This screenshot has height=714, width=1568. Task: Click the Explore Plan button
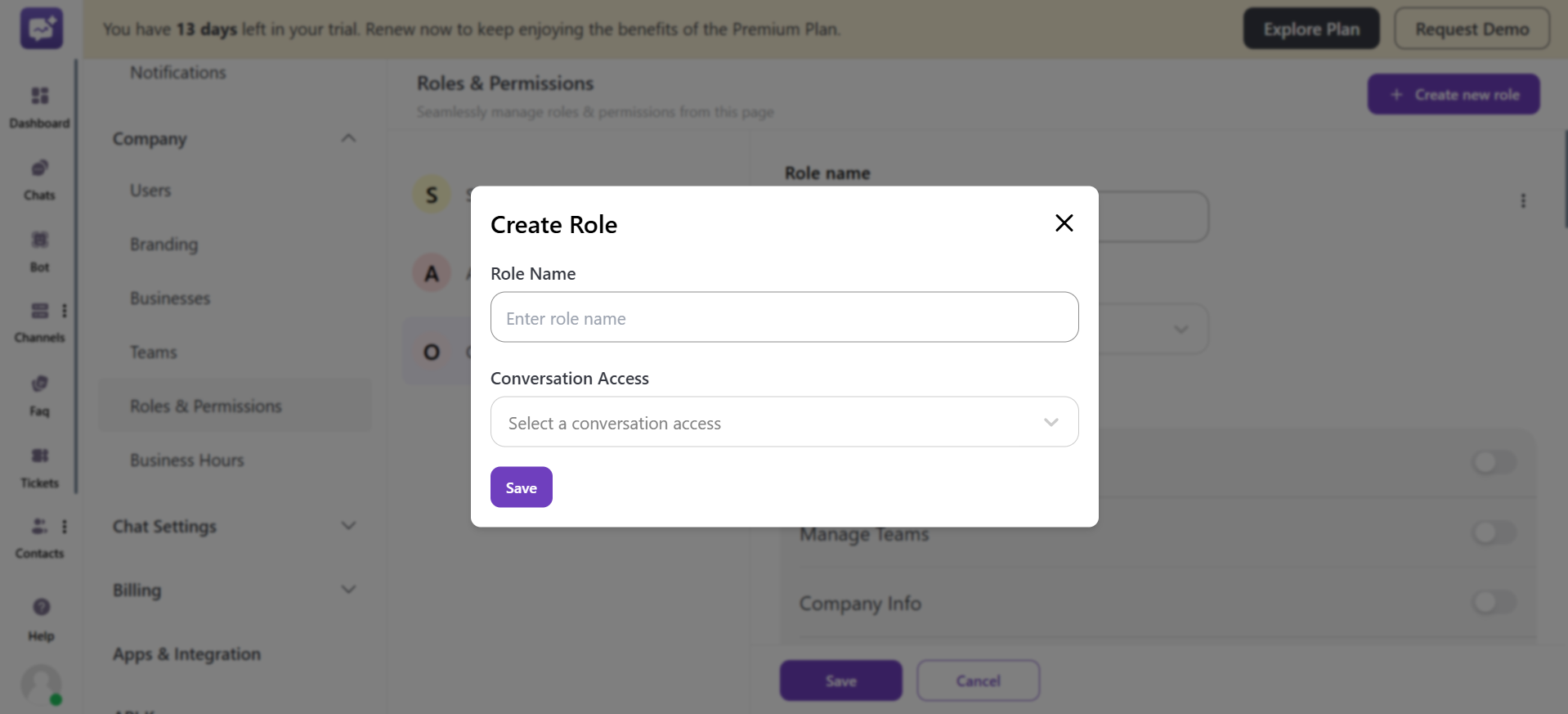[1310, 28]
